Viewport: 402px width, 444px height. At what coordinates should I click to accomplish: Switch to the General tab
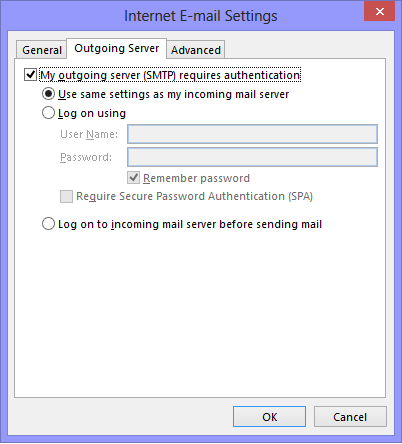point(42,50)
